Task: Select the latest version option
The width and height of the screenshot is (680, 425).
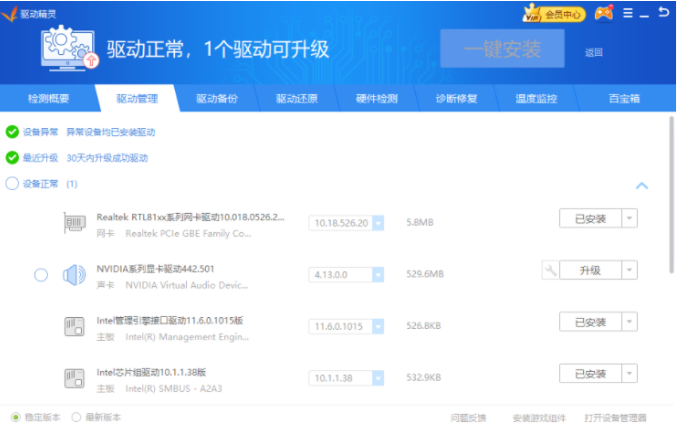Action: [x=78, y=417]
